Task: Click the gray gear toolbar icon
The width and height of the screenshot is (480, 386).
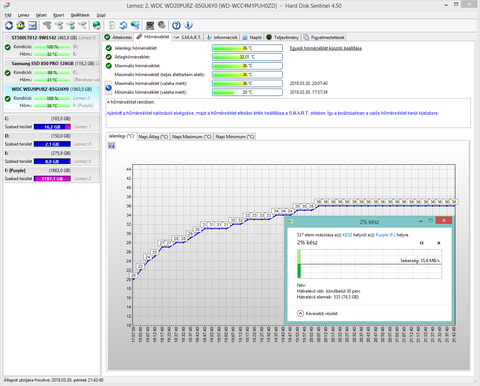Action: click(162, 25)
